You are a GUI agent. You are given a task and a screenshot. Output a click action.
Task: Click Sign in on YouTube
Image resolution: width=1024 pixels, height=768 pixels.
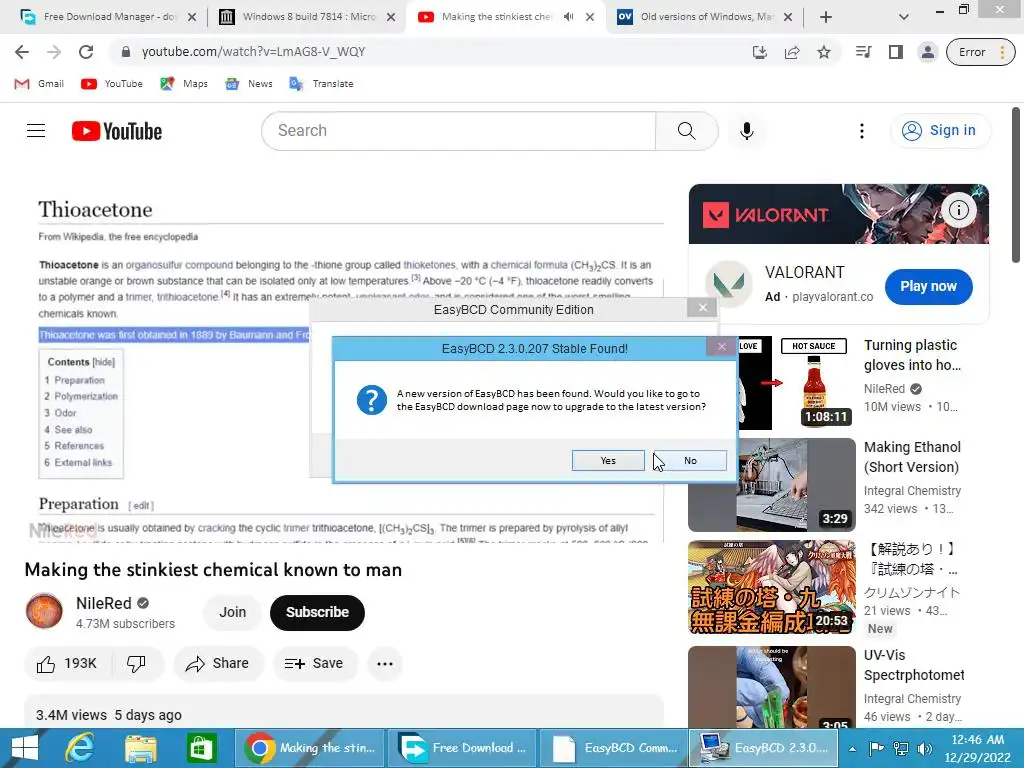[x=940, y=131]
